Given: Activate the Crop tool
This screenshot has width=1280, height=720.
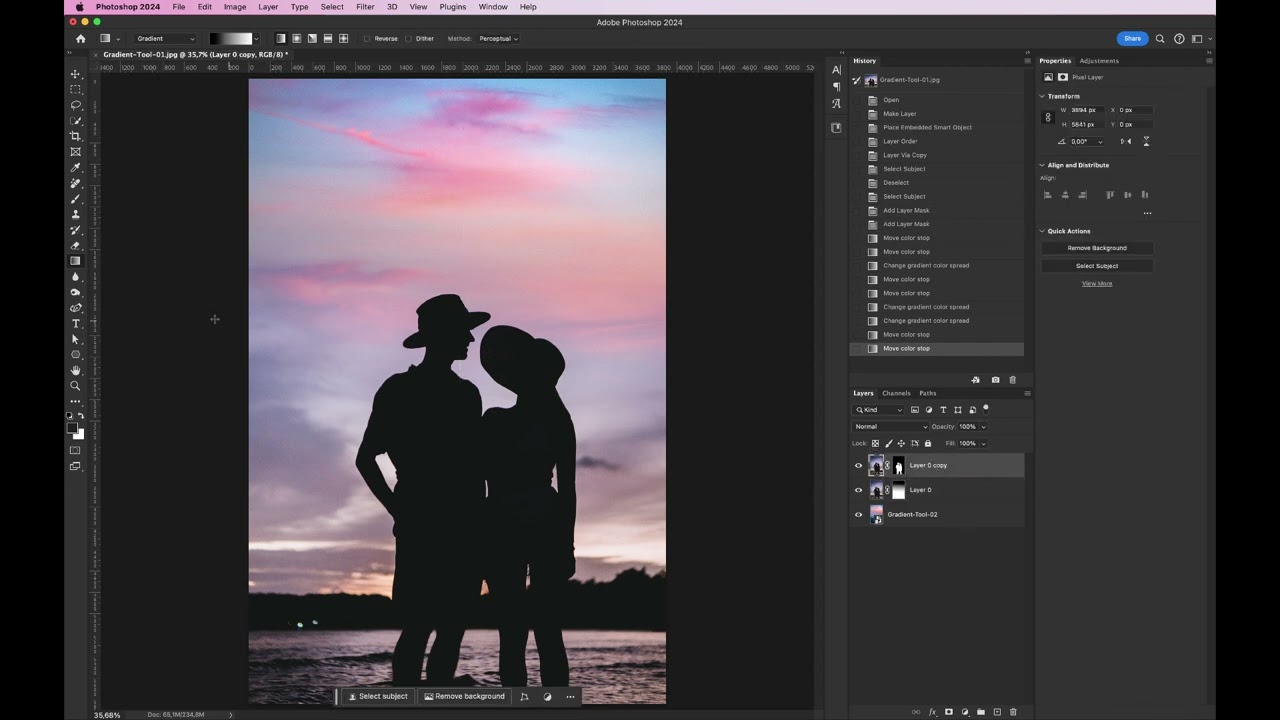Looking at the screenshot, I should tap(75, 135).
